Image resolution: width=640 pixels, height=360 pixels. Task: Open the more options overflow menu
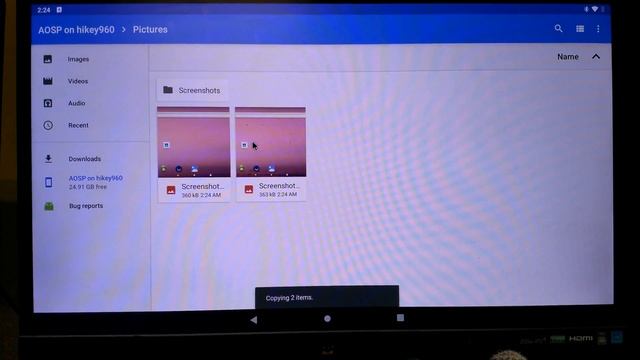pos(598,29)
